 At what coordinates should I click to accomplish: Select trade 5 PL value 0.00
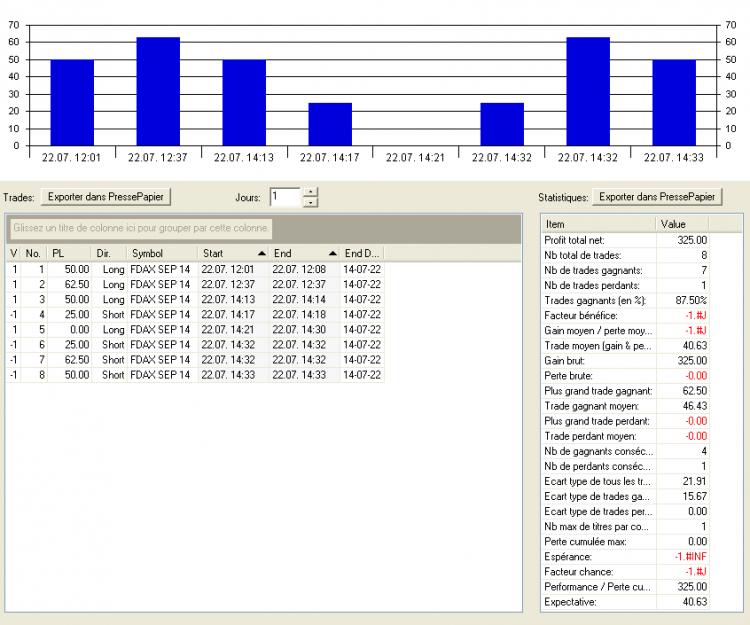point(69,329)
